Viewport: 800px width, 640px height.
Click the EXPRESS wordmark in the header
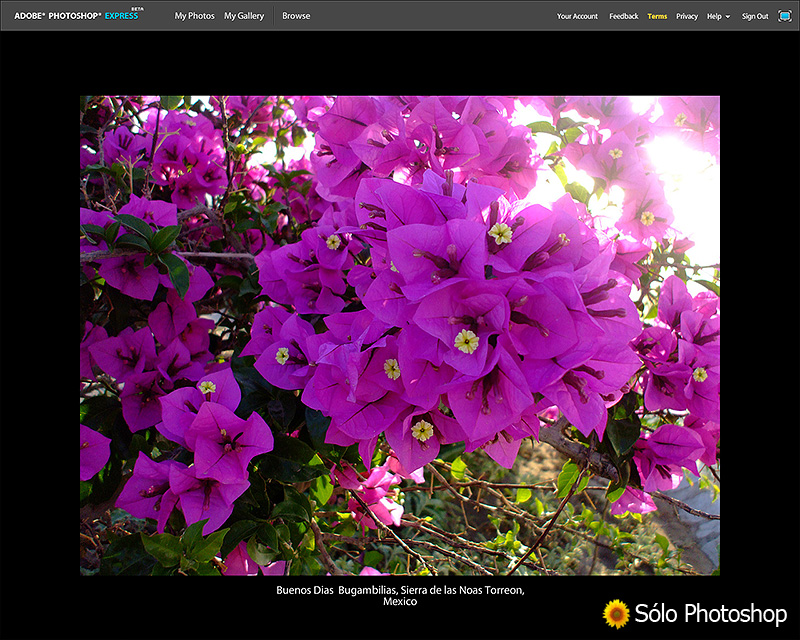tap(121, 15)
